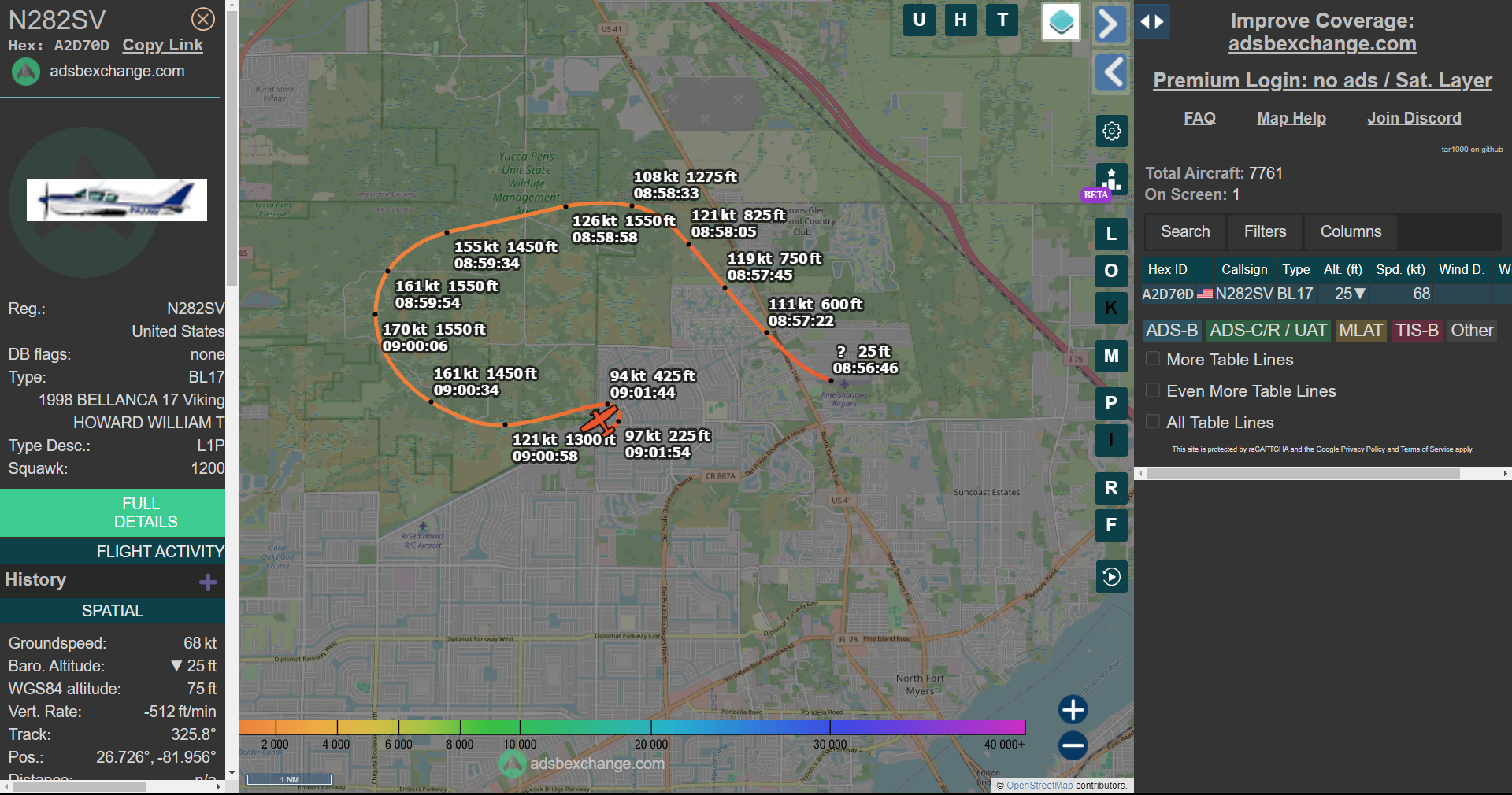Click Join Discord link

click(1414, 118)
